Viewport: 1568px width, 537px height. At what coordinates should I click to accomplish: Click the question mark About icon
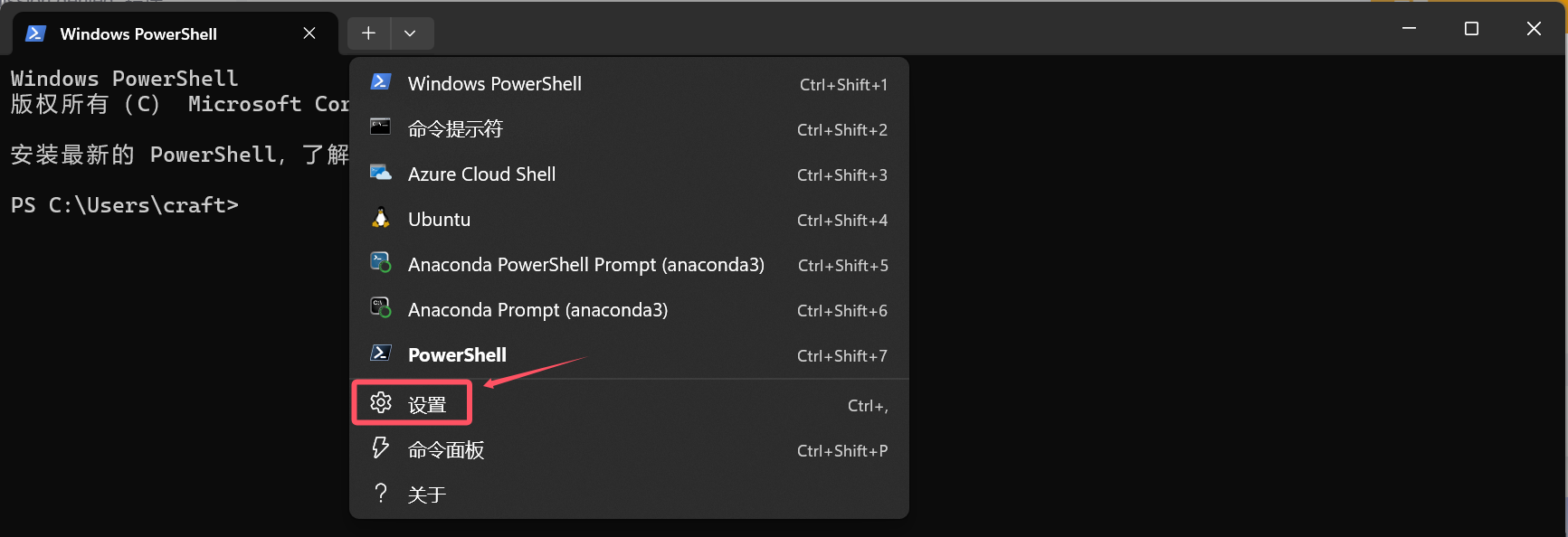point(381,493)
